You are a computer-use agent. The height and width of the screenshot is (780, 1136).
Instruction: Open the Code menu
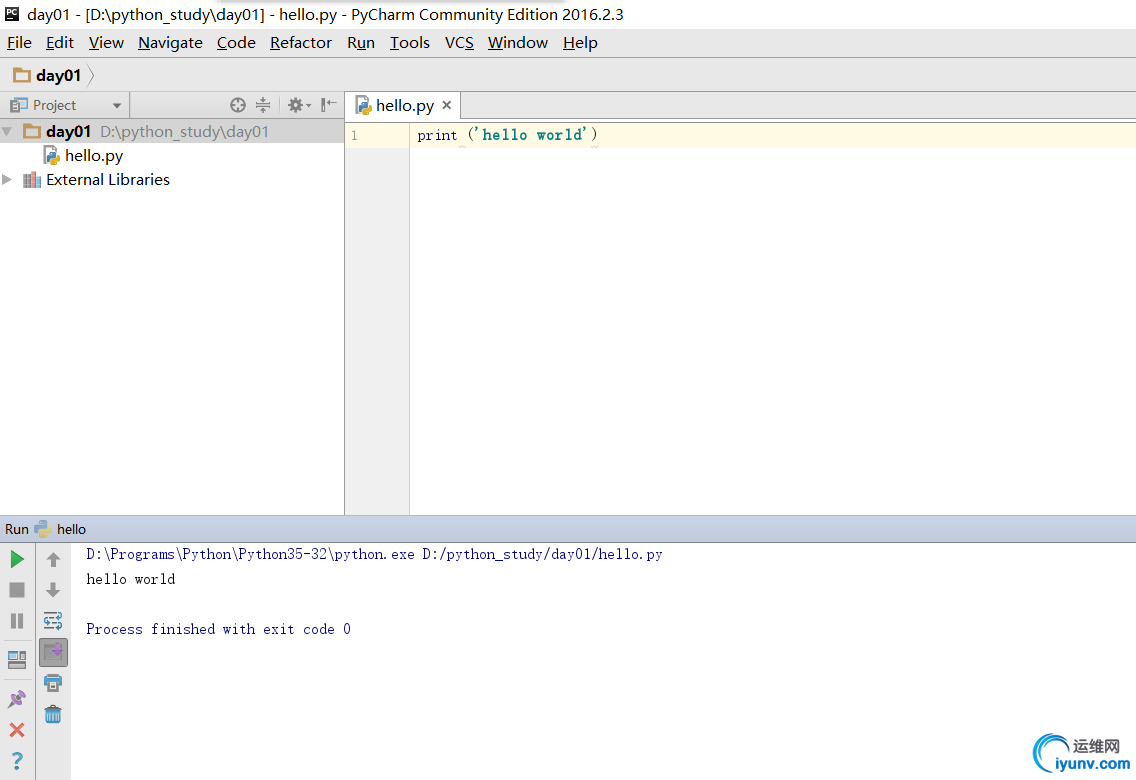click(x=236, y=43)
